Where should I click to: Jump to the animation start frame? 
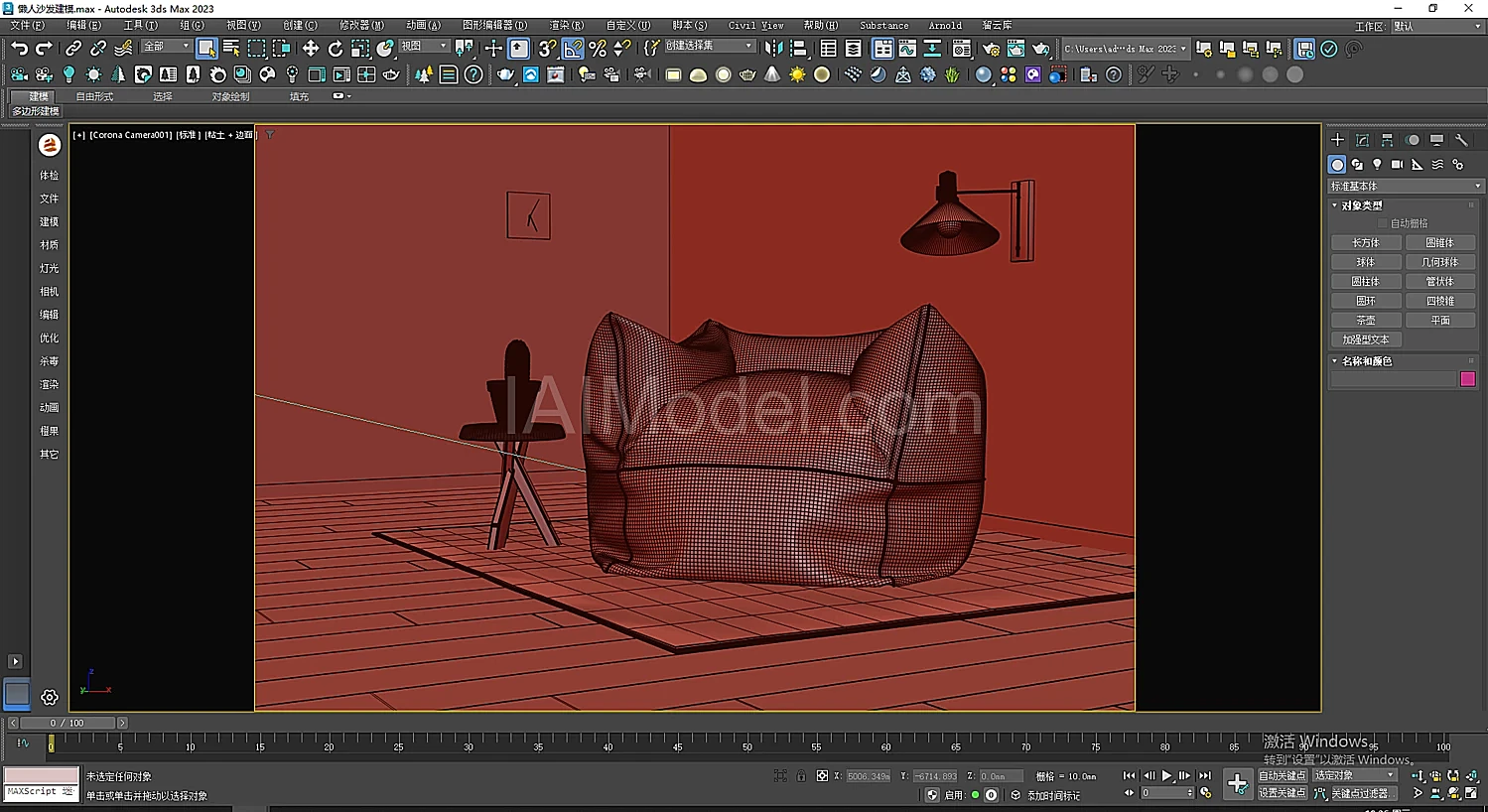1130,775
